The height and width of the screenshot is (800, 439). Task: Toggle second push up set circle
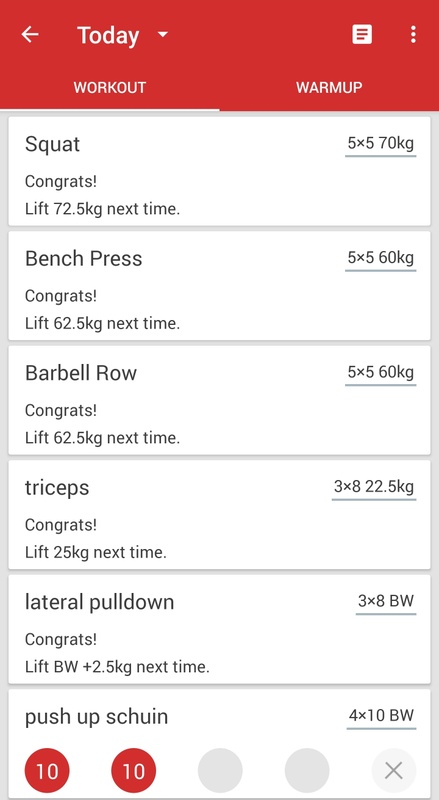[x=134, y=770]
